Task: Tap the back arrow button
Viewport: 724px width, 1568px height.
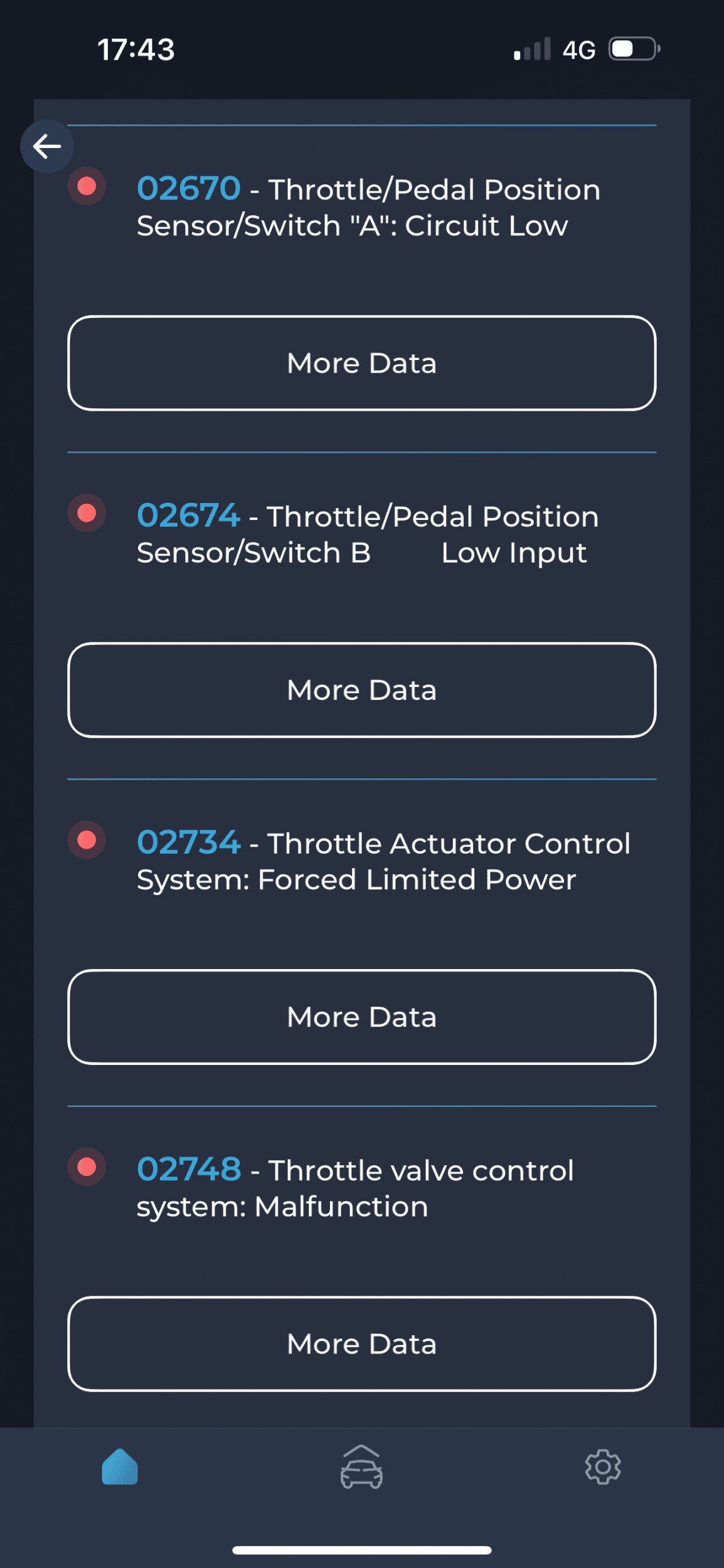Action: 47,146
